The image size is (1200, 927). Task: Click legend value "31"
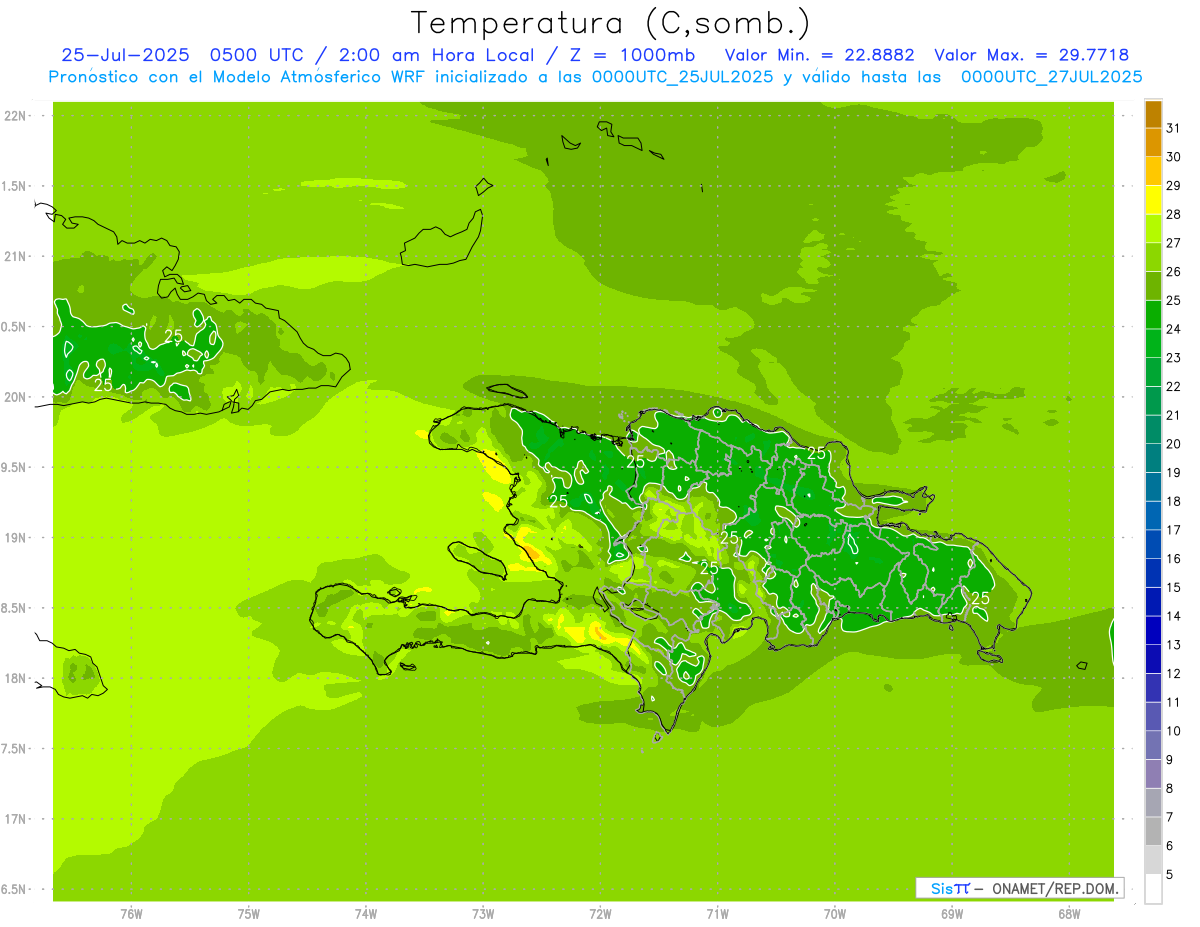pos(1173,127)
